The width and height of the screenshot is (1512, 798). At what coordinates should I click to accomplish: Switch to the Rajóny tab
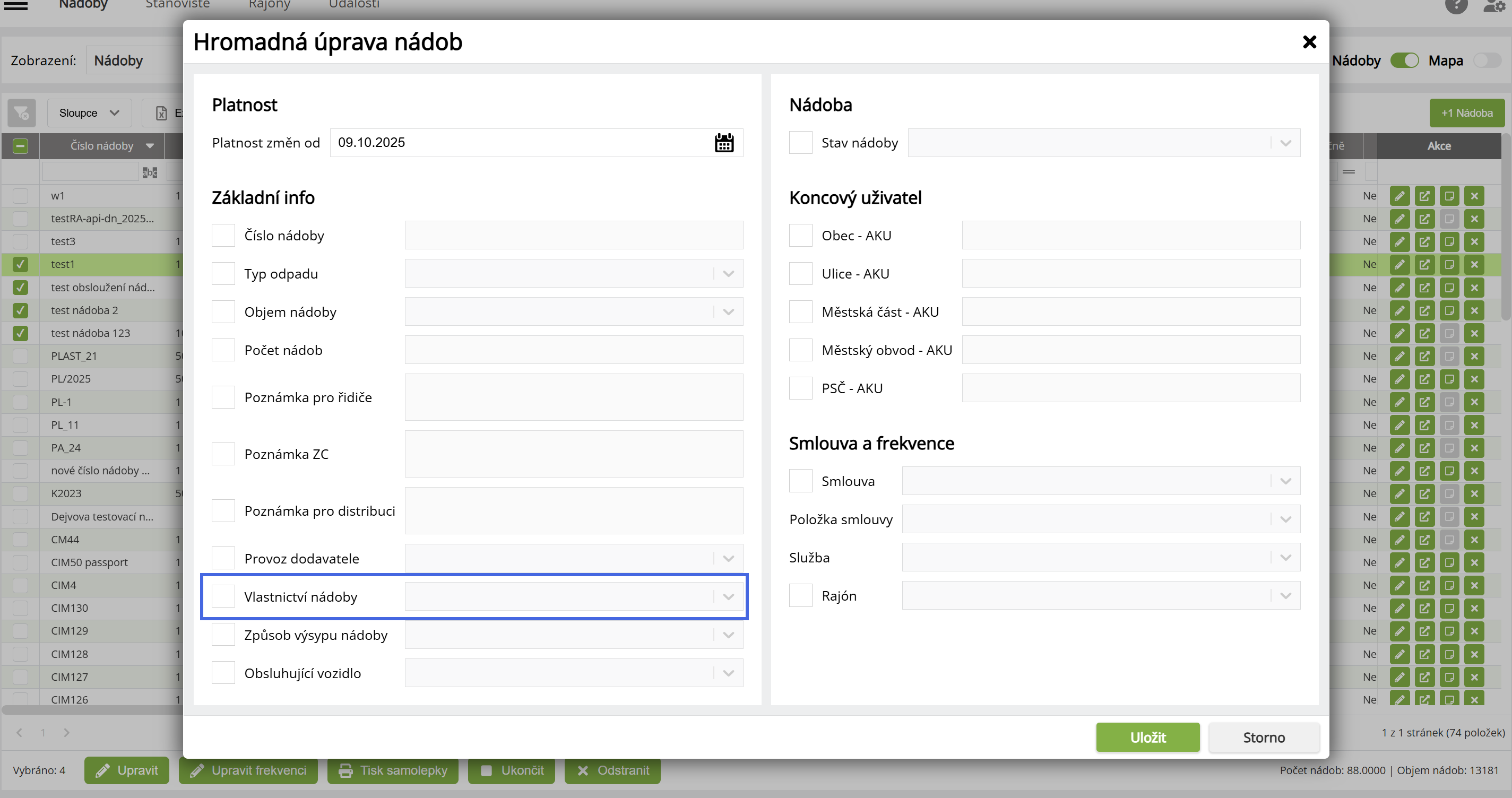click(270, 5)
